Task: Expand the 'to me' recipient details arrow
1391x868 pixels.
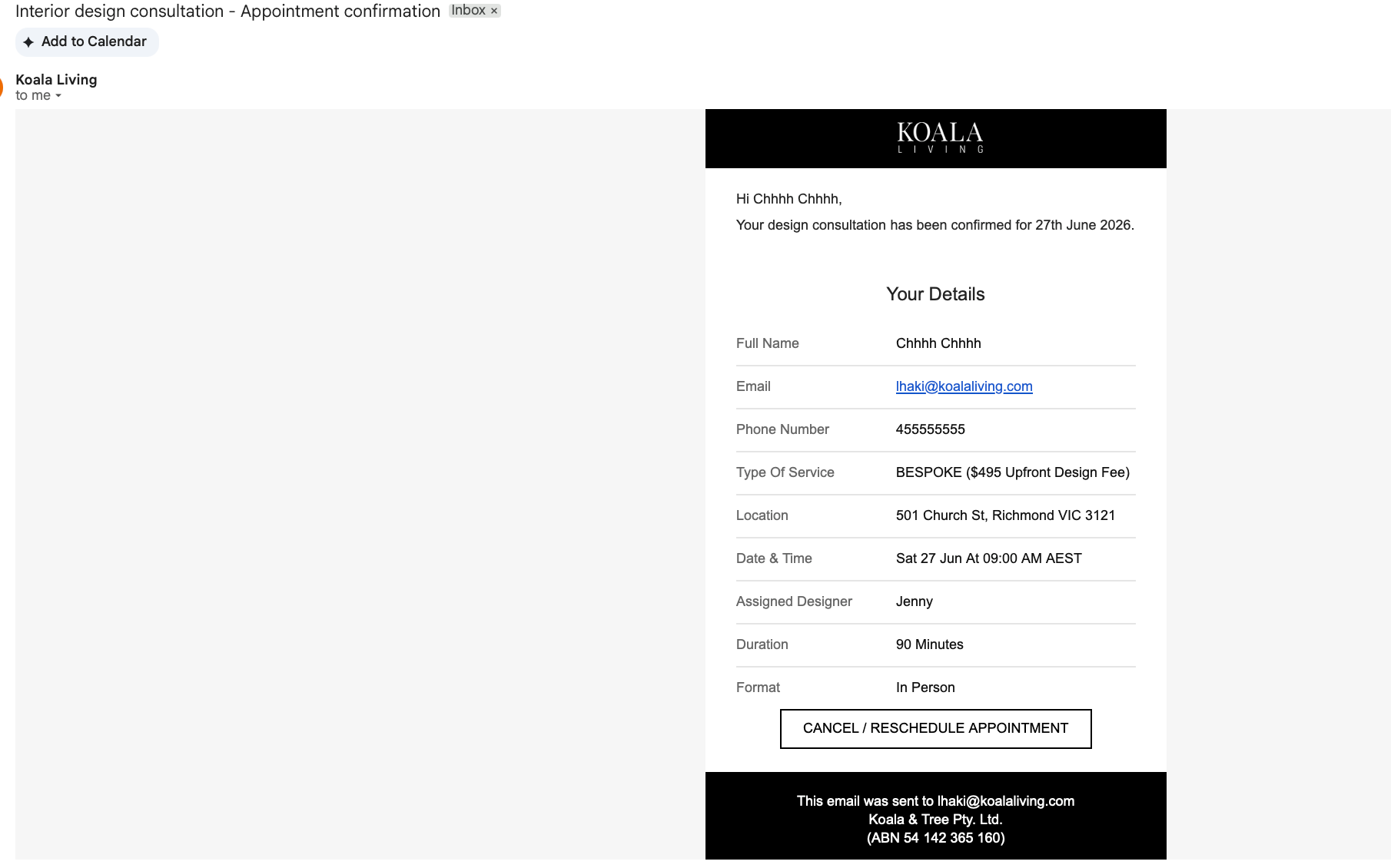Action: (58, 96)
